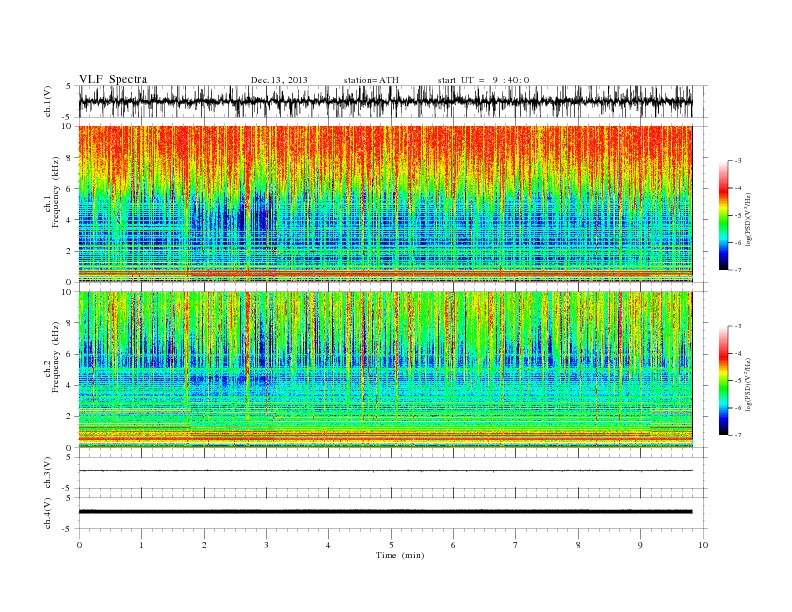Viewport: 792px width, 612px height.
Task: Click the "station=ATH" header label
Action: pos(371,80)
